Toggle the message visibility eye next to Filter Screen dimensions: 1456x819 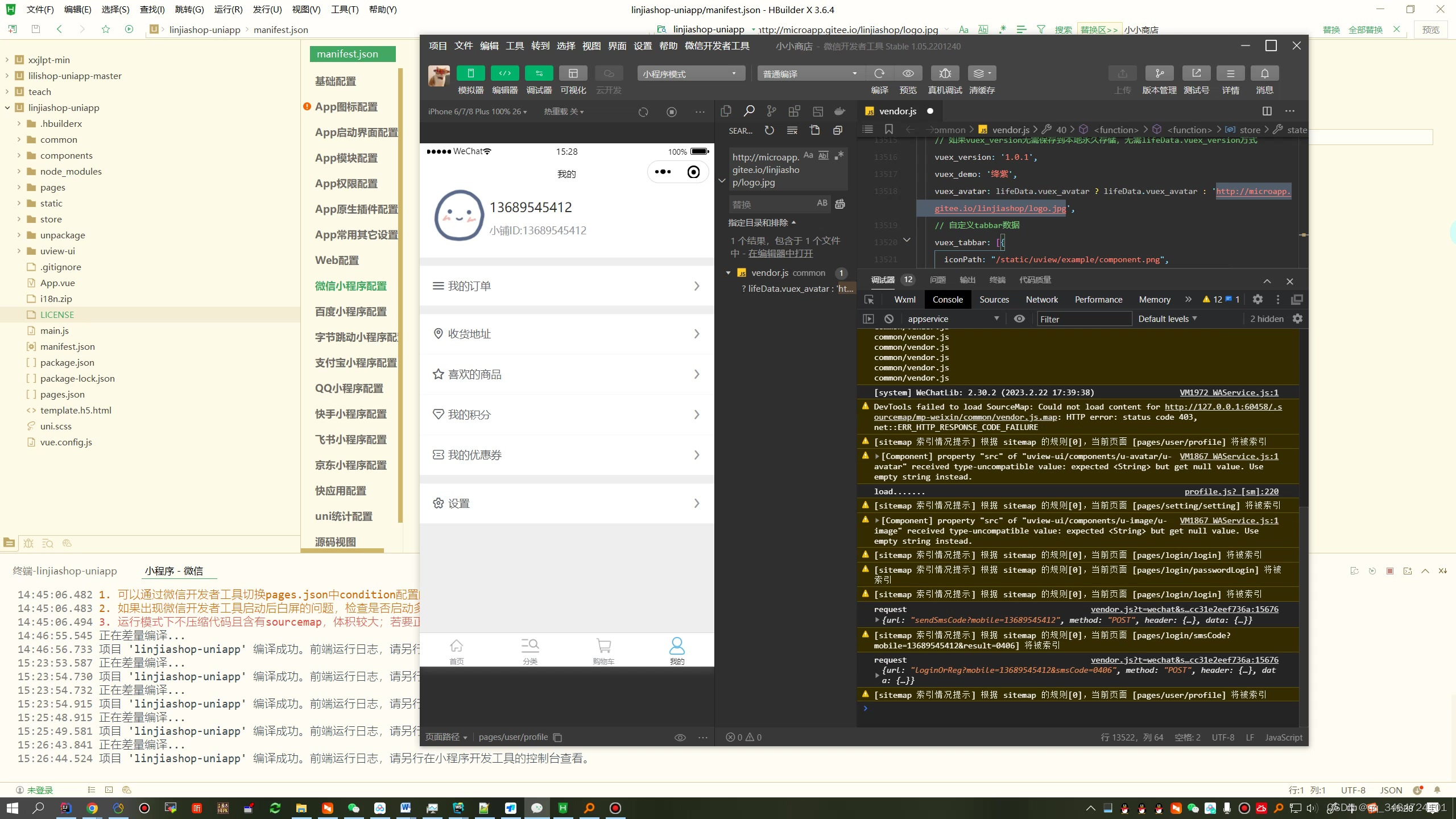pyautogui.click(x=1018, y=318)
